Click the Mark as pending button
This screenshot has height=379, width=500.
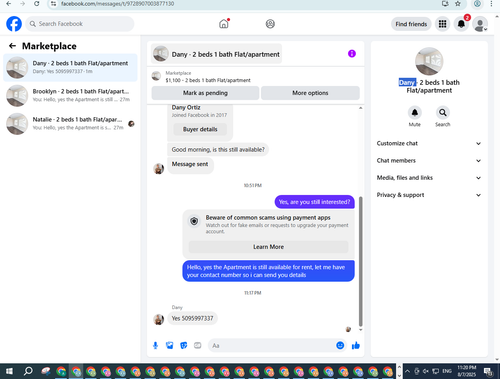click(x=205, y=93)
